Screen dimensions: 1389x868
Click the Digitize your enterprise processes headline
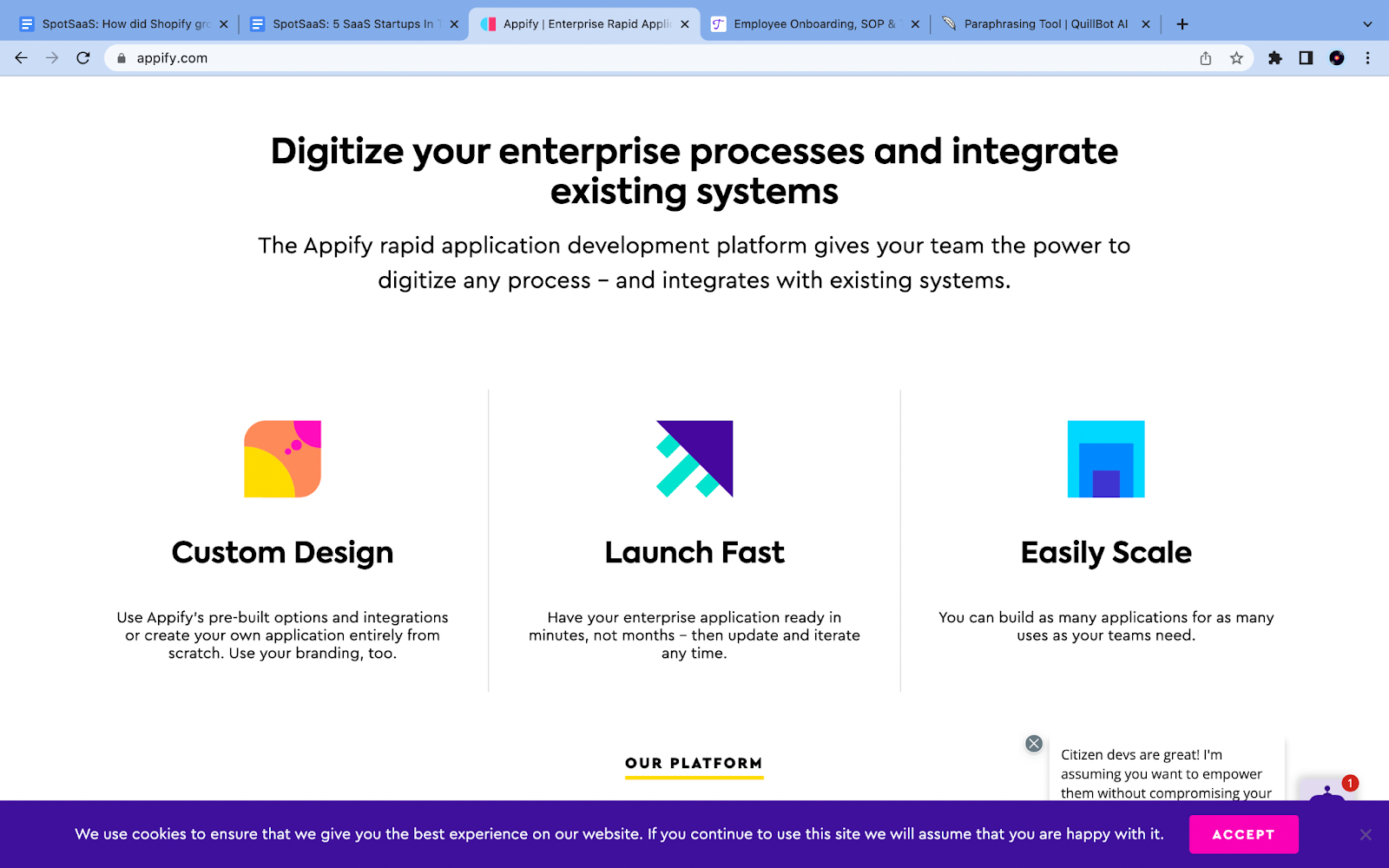point(694,171)
